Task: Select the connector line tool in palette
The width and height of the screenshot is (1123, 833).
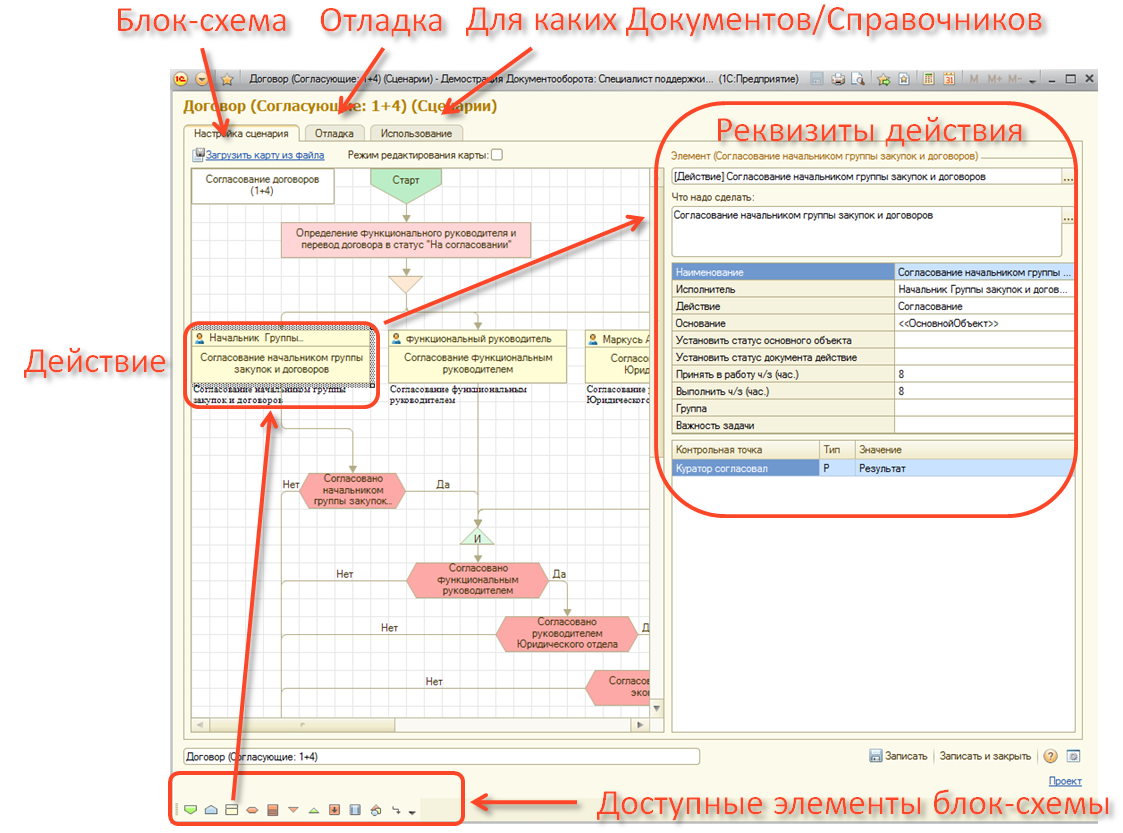Action: click(x=396, y=810)
